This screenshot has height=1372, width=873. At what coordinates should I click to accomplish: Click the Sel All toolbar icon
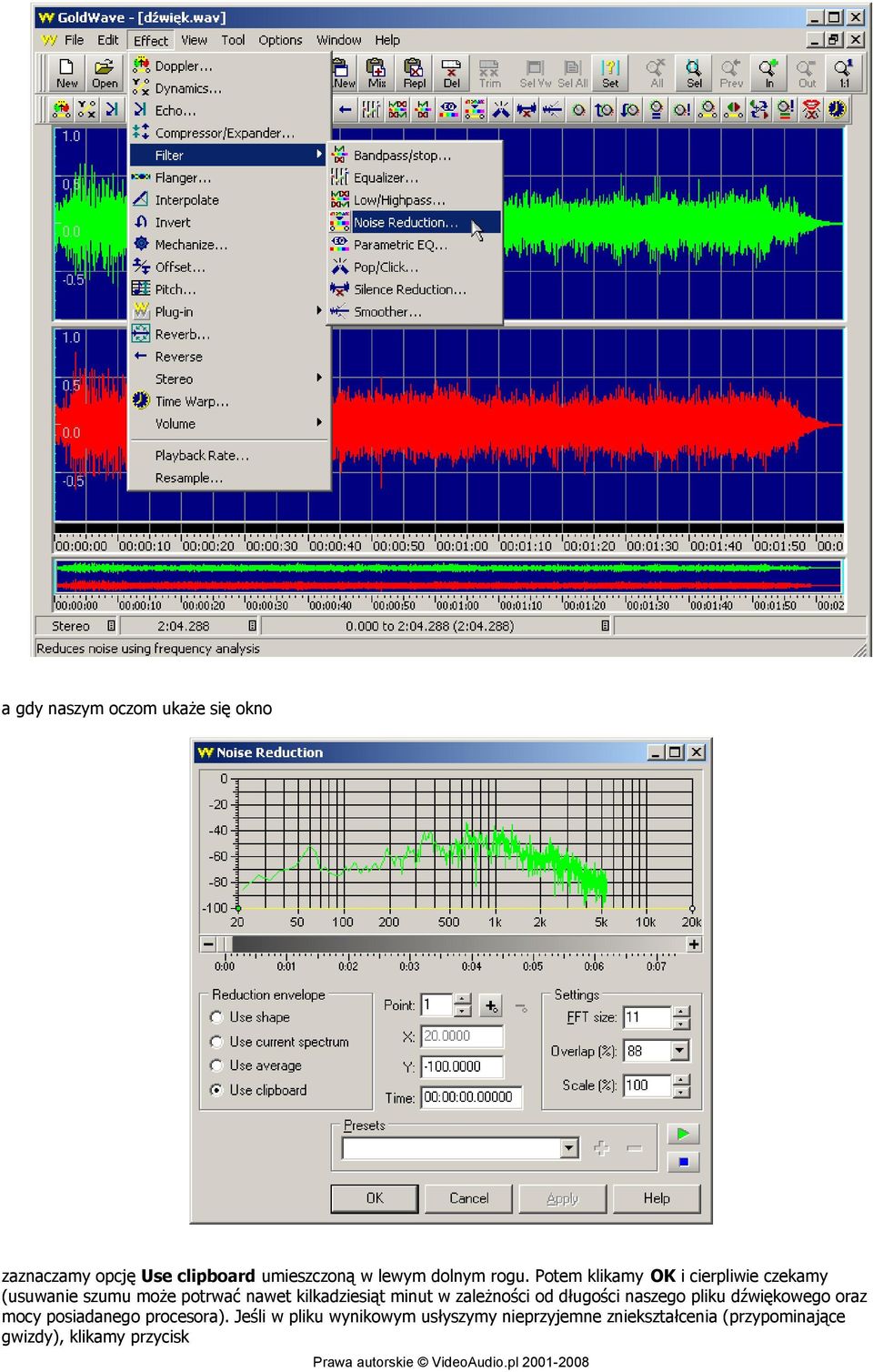573,72
